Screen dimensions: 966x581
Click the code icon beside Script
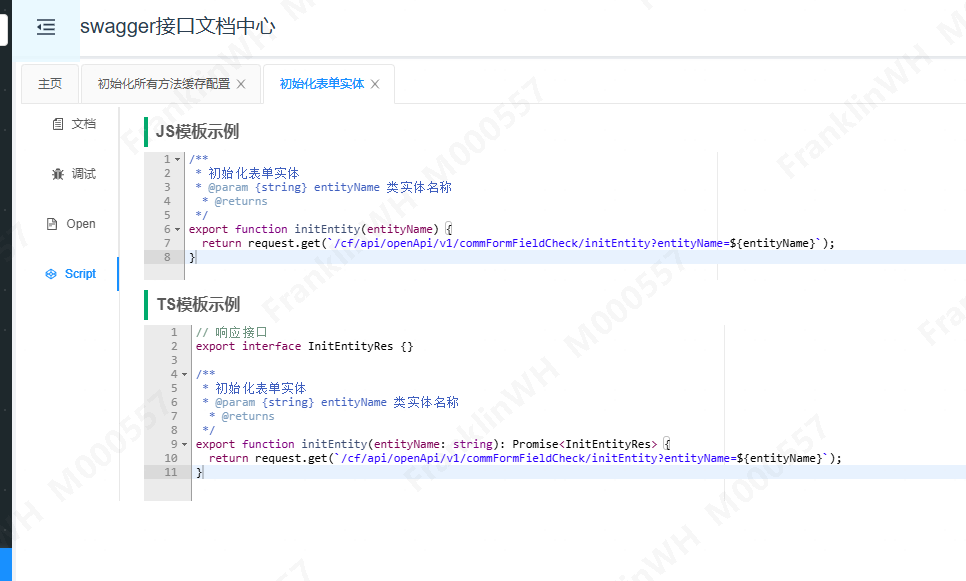[51, 274]
